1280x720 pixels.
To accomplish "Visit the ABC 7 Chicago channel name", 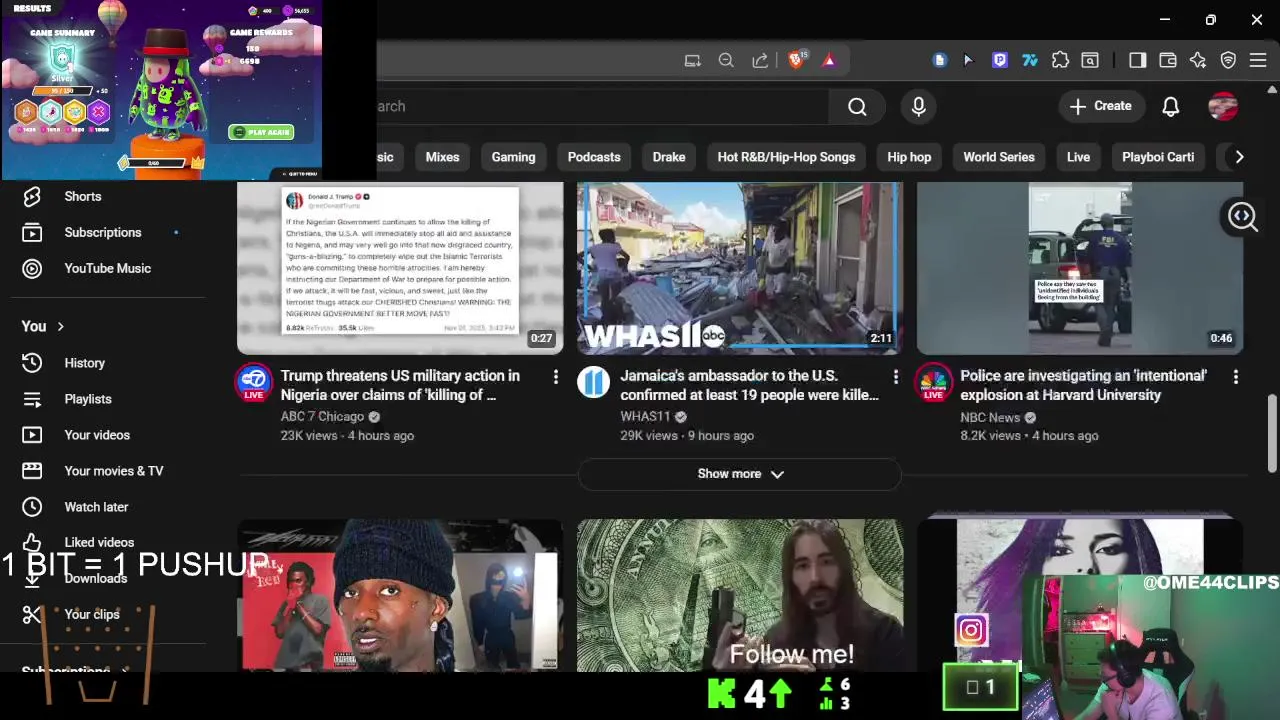I will point(322,417).
